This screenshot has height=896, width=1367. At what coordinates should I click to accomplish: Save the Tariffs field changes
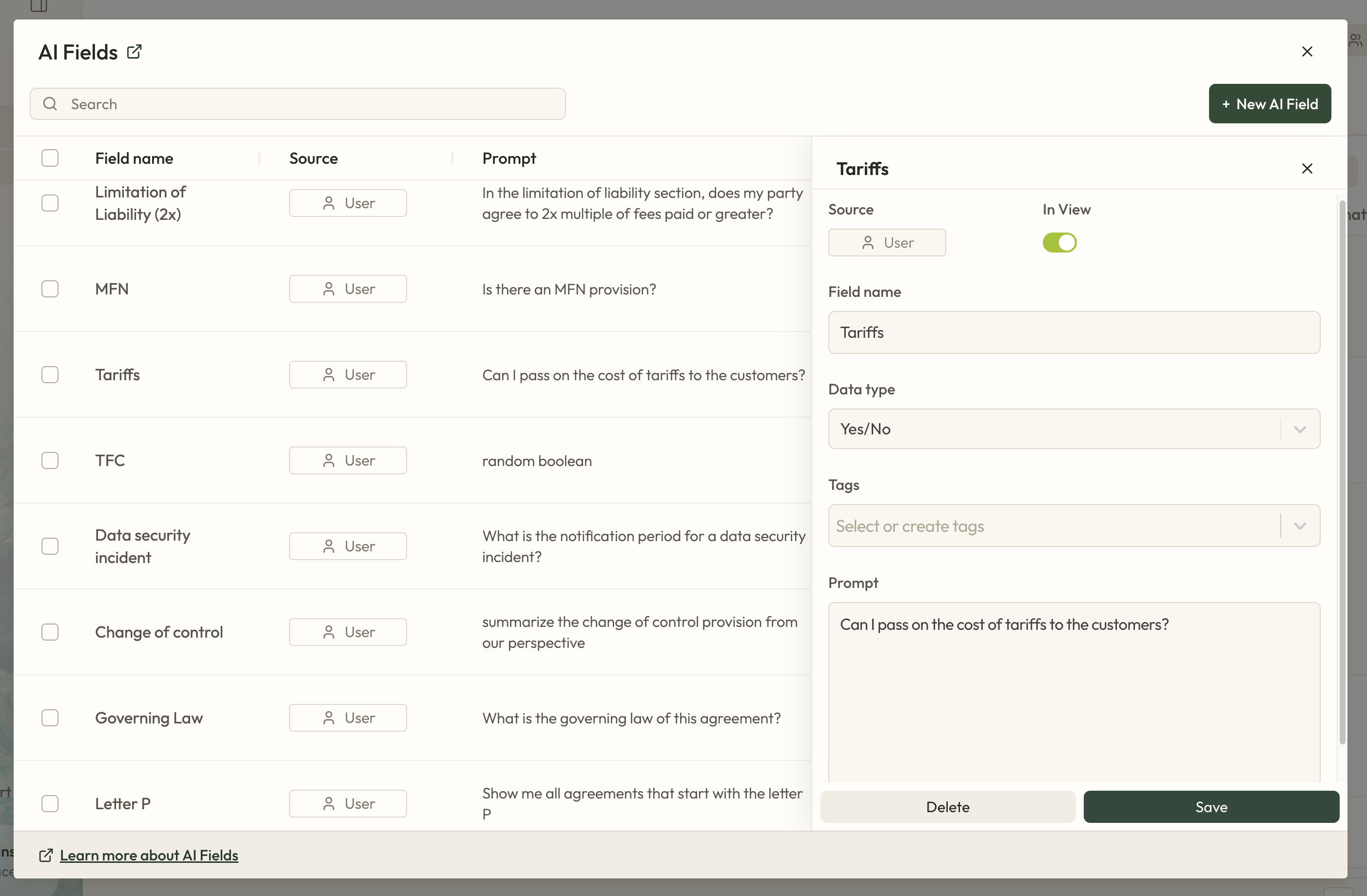pyautogui.click(x=1211, y=807)
